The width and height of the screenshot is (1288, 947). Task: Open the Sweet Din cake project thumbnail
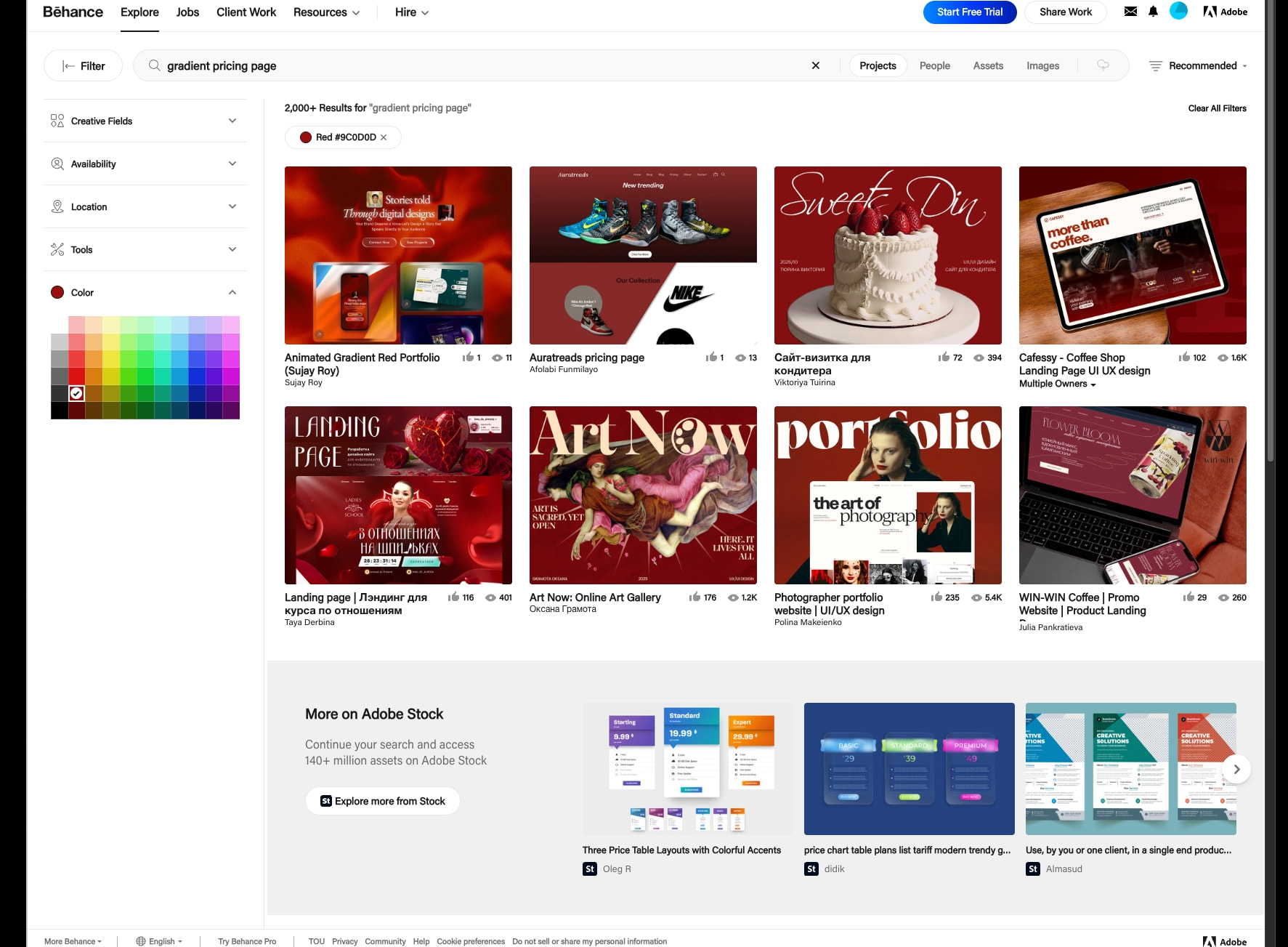[888, 255]
